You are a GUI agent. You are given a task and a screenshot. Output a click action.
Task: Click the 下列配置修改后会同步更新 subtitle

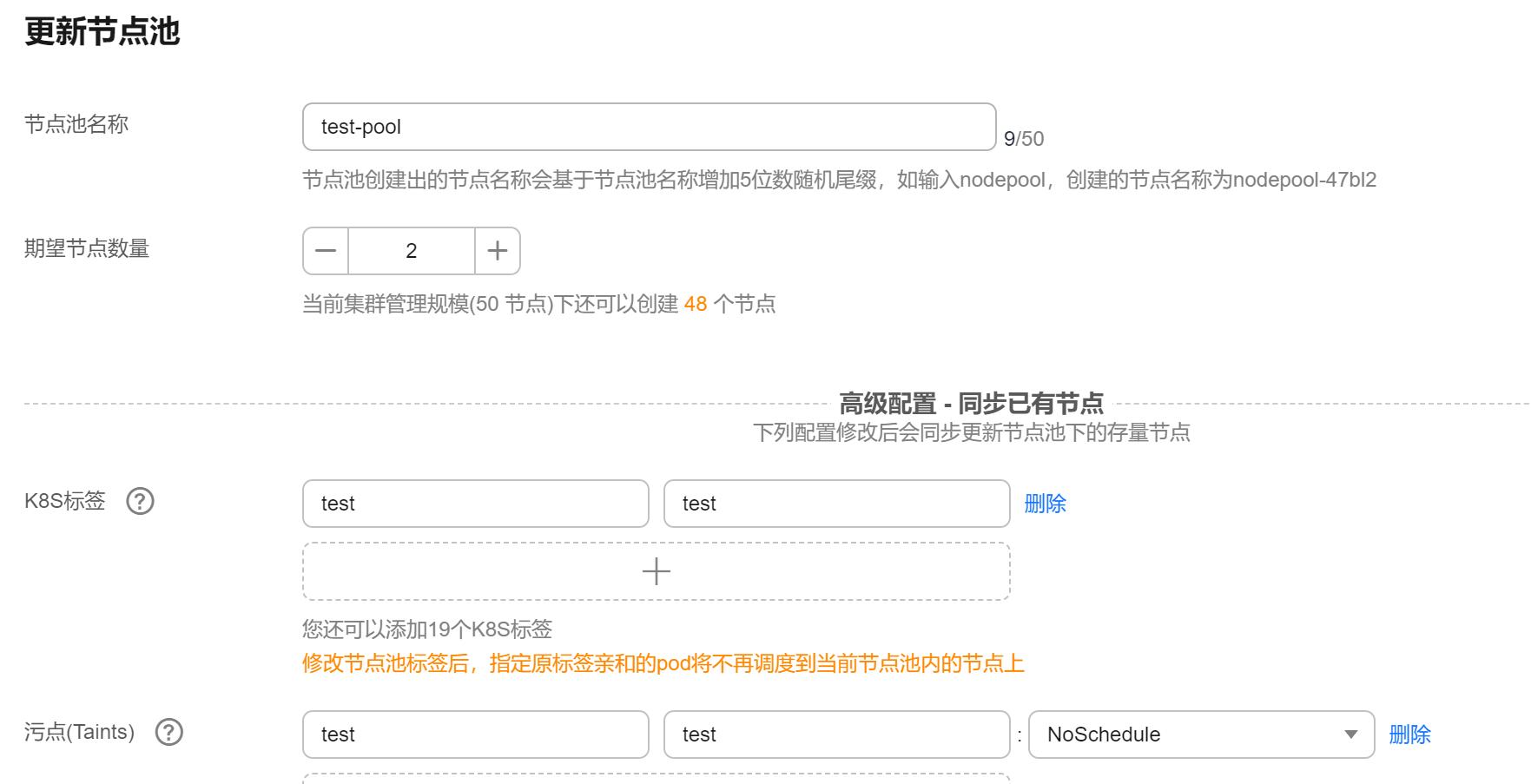[x=971, y=432]
